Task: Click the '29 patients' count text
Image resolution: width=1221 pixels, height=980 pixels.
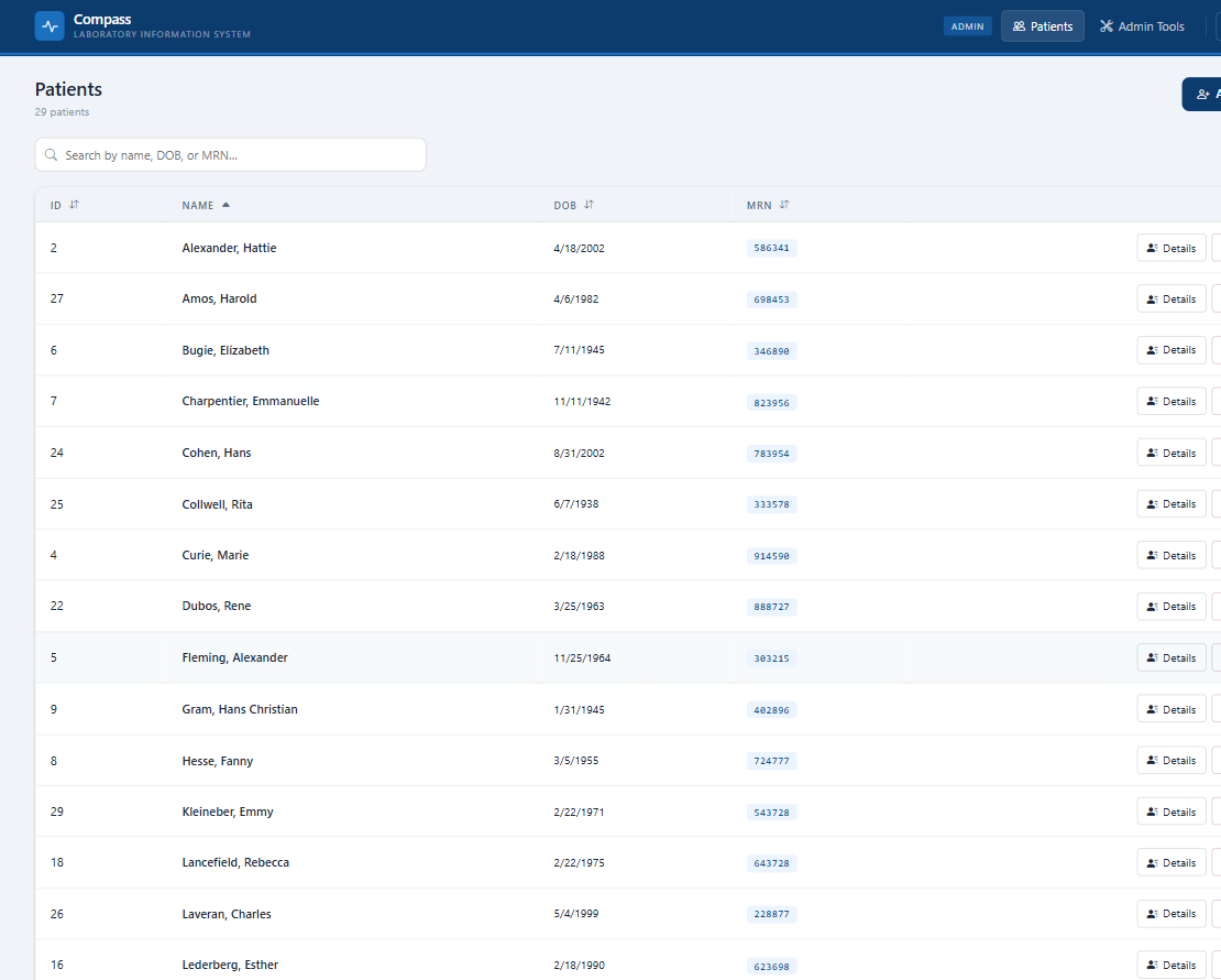Action: (x=62, y=112)
